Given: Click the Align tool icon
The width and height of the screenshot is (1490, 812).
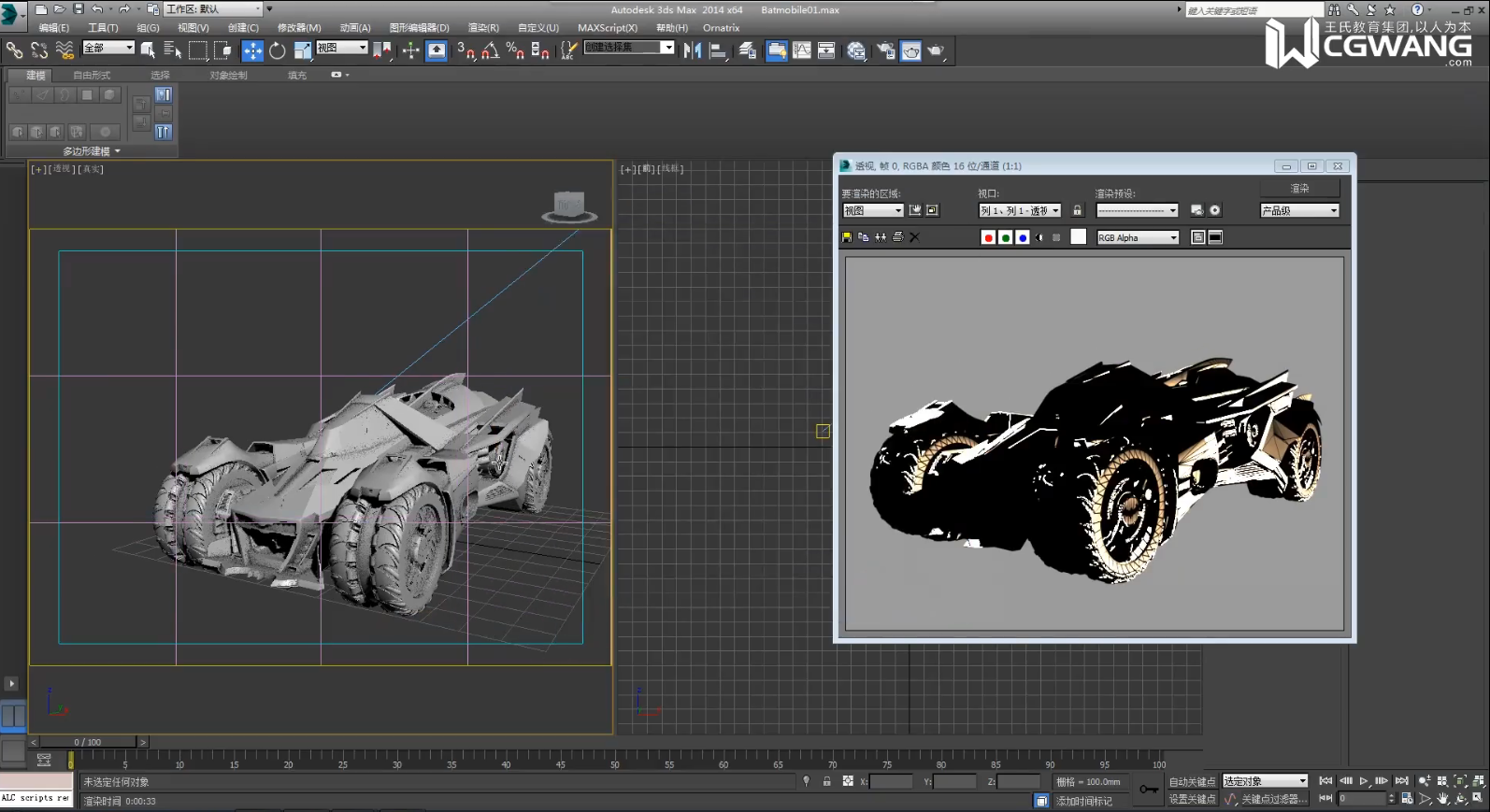Looking at the screenshot, I should click(x=718, y=50).
